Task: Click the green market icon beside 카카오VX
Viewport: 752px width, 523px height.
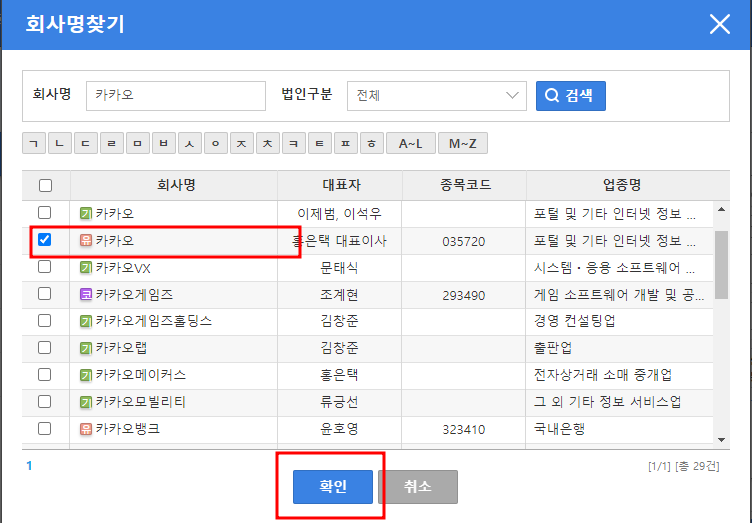Action: [86, 267]
